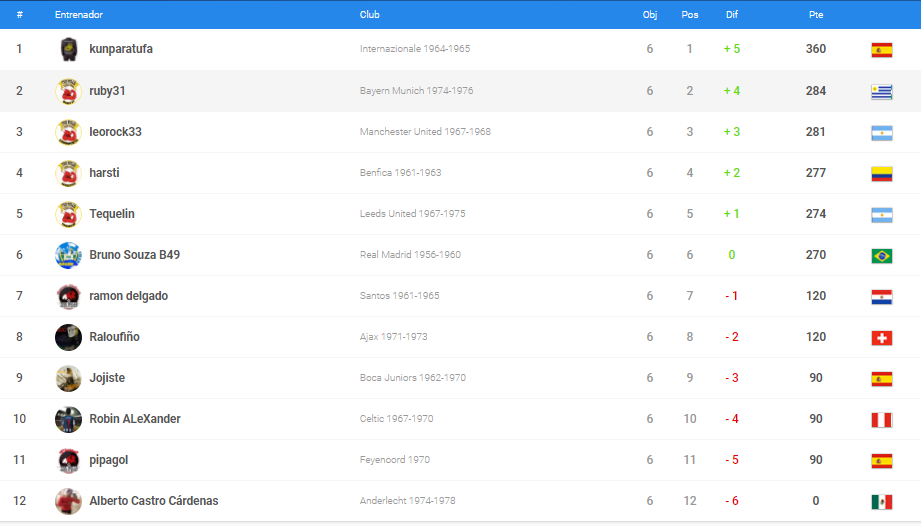
Task: Click the Club column header
Action: (369, 15)
